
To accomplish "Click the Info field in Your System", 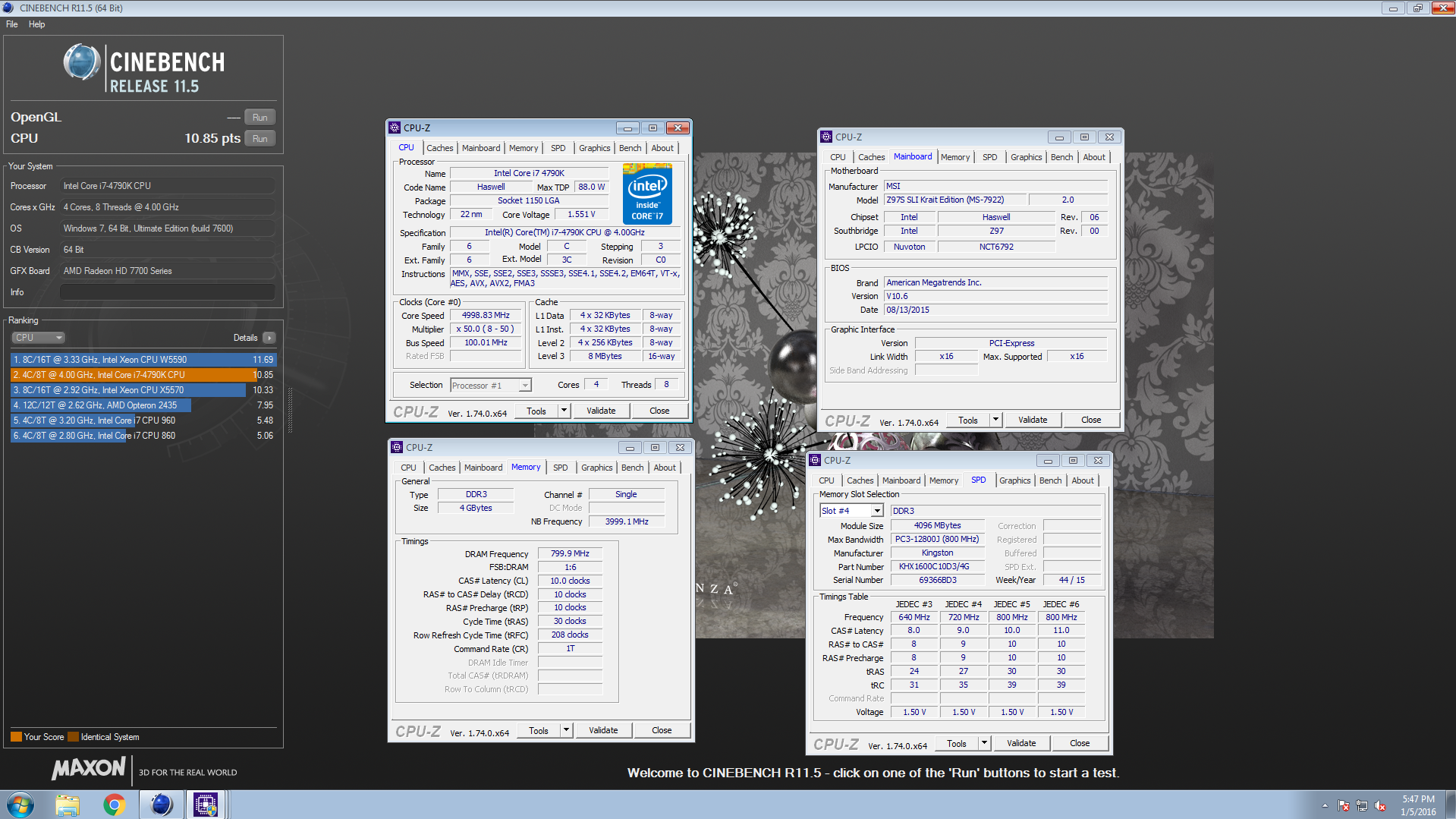I will (x=168, y=292).
